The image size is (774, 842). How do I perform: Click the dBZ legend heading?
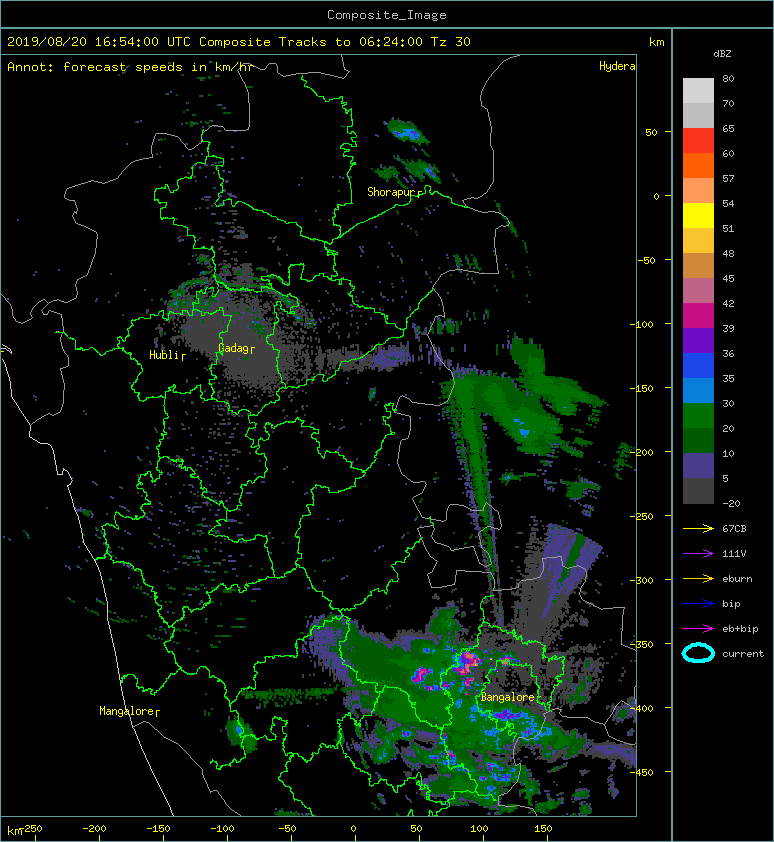pyautogui.click(x=722, y=54)
